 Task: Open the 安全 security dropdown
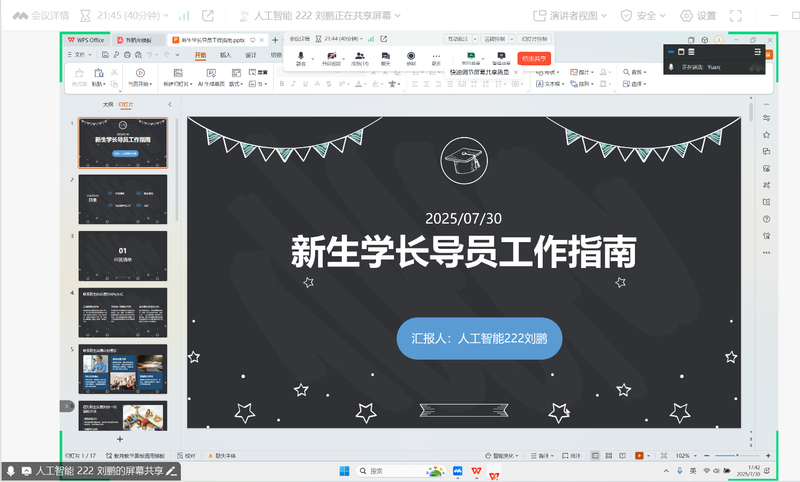639,15
